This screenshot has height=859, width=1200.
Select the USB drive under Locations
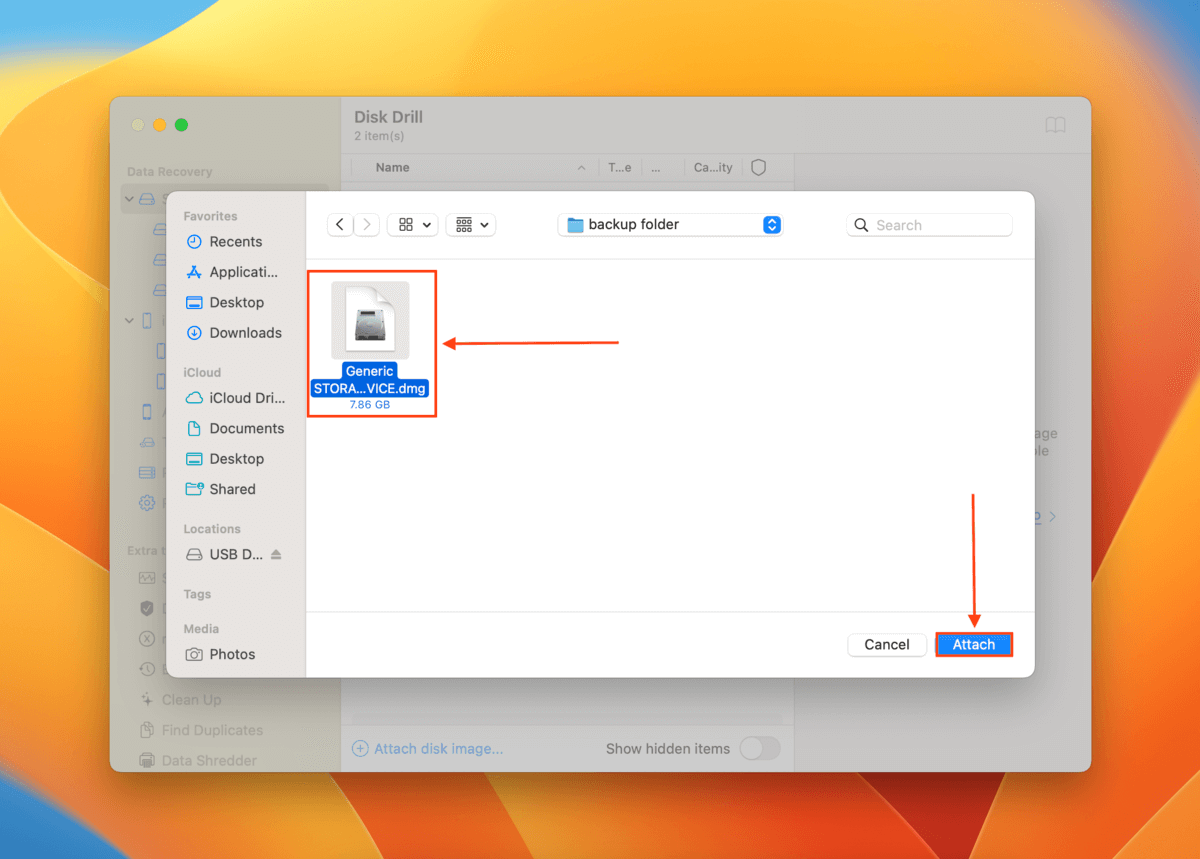pos(225,554)
